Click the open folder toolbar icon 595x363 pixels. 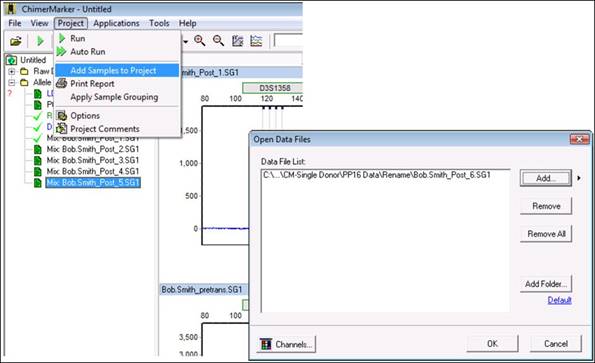click(16, 41)
